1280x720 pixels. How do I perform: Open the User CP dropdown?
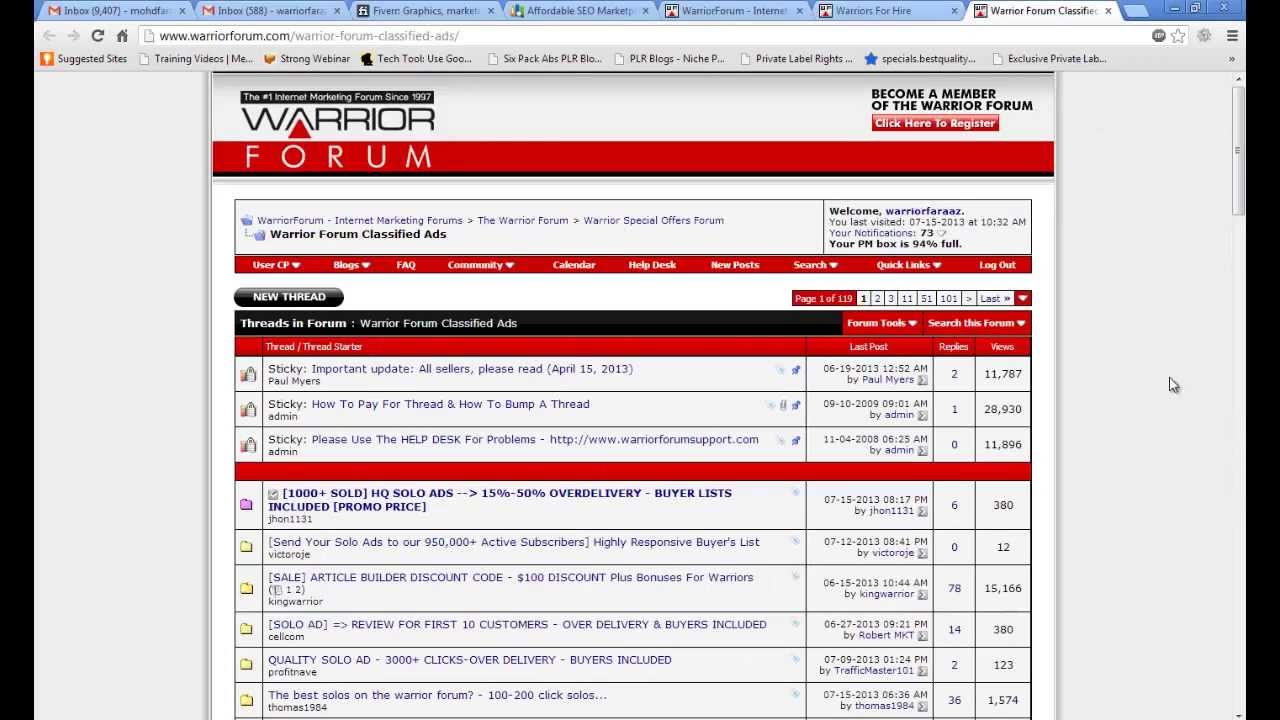point(276,265)
